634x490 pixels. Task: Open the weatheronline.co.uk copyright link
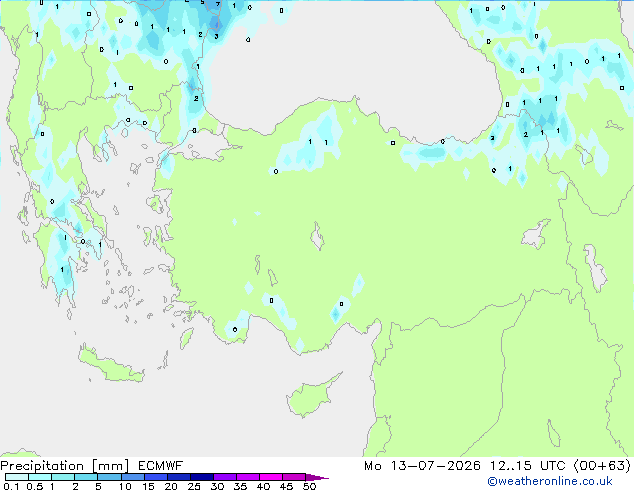coord(550,481)
